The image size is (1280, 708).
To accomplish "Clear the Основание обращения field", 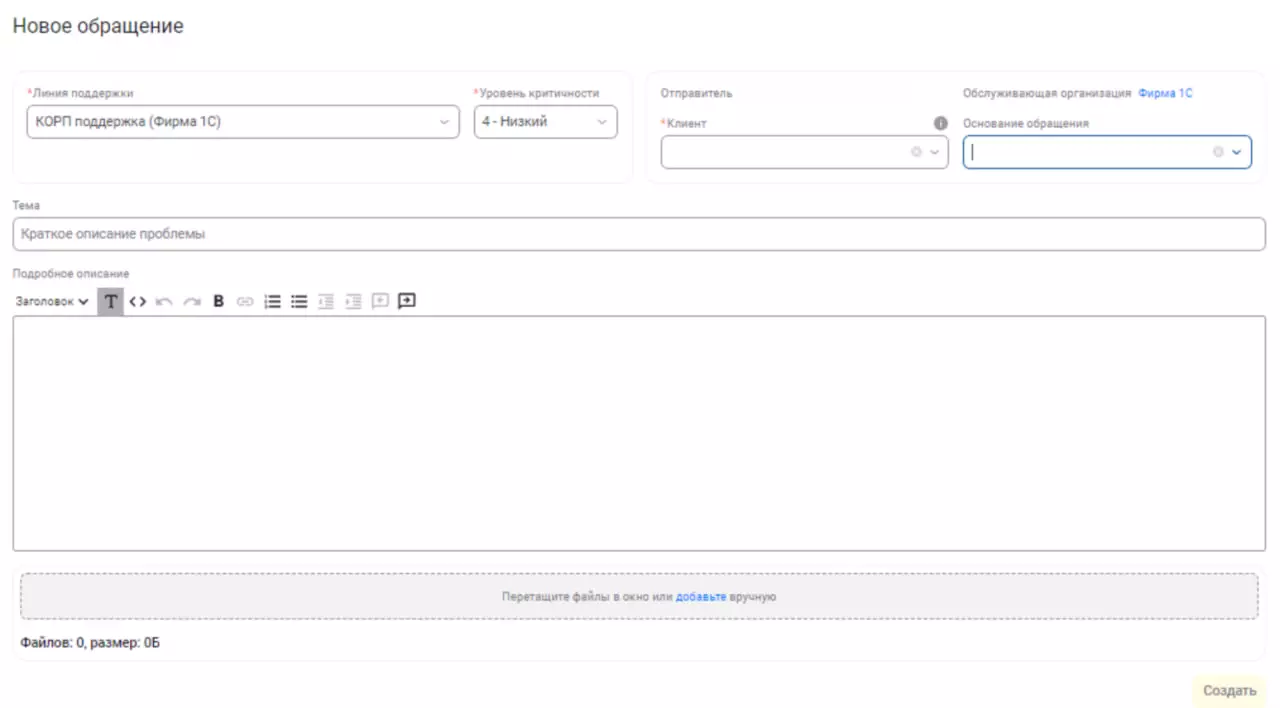I will pos(1218,151).
